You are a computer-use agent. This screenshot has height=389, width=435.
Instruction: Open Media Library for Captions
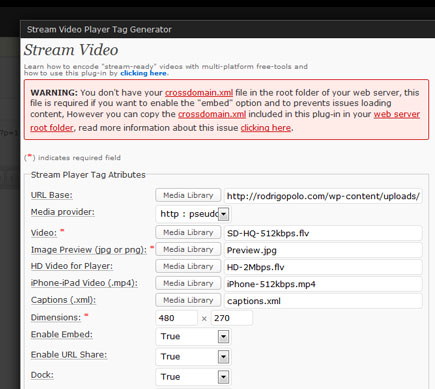coord(188,300)
